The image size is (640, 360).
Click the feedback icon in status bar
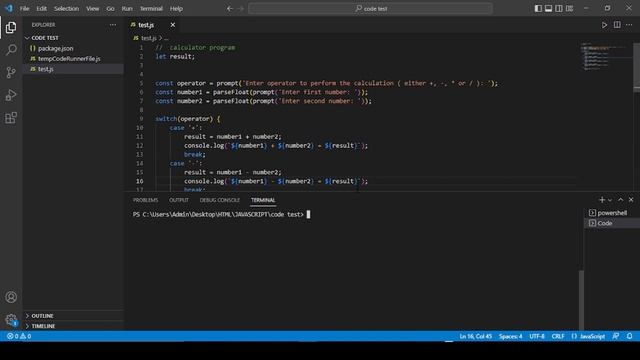(x=616, y=336)
